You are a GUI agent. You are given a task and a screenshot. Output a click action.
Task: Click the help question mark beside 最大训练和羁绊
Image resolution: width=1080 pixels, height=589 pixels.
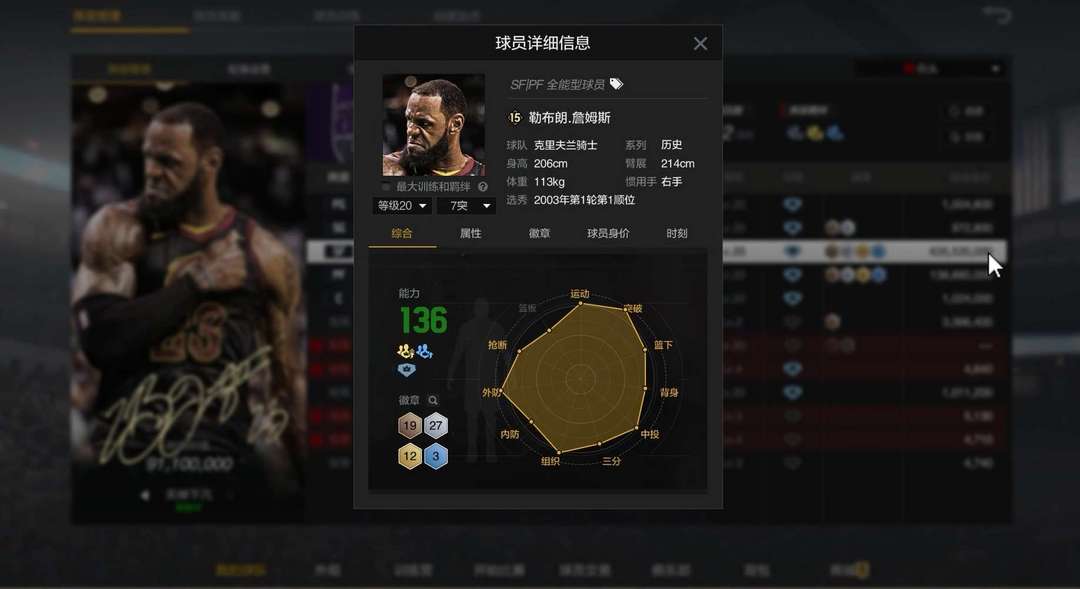483,187
